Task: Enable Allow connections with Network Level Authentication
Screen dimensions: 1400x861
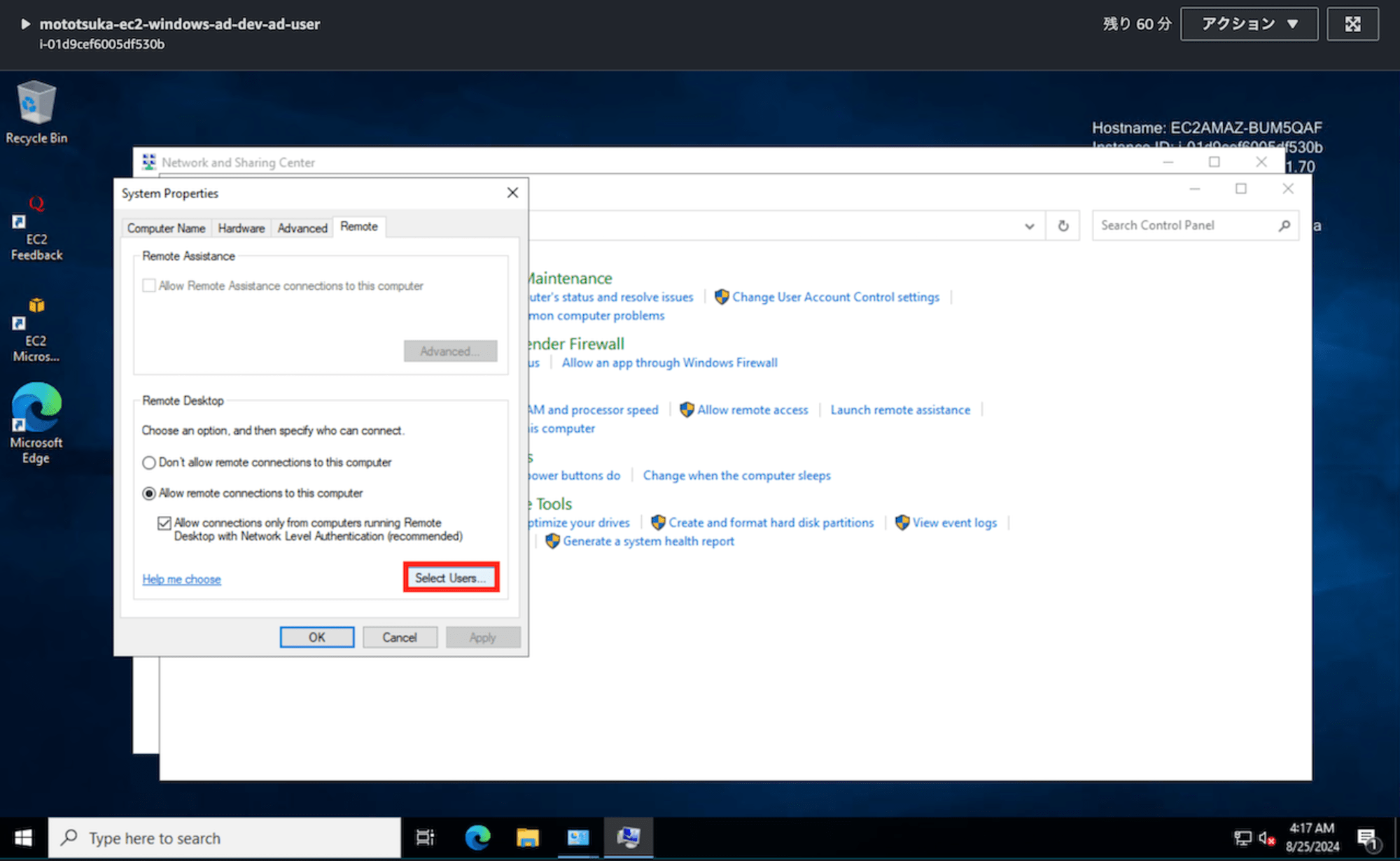Action: tap(163, 522)
